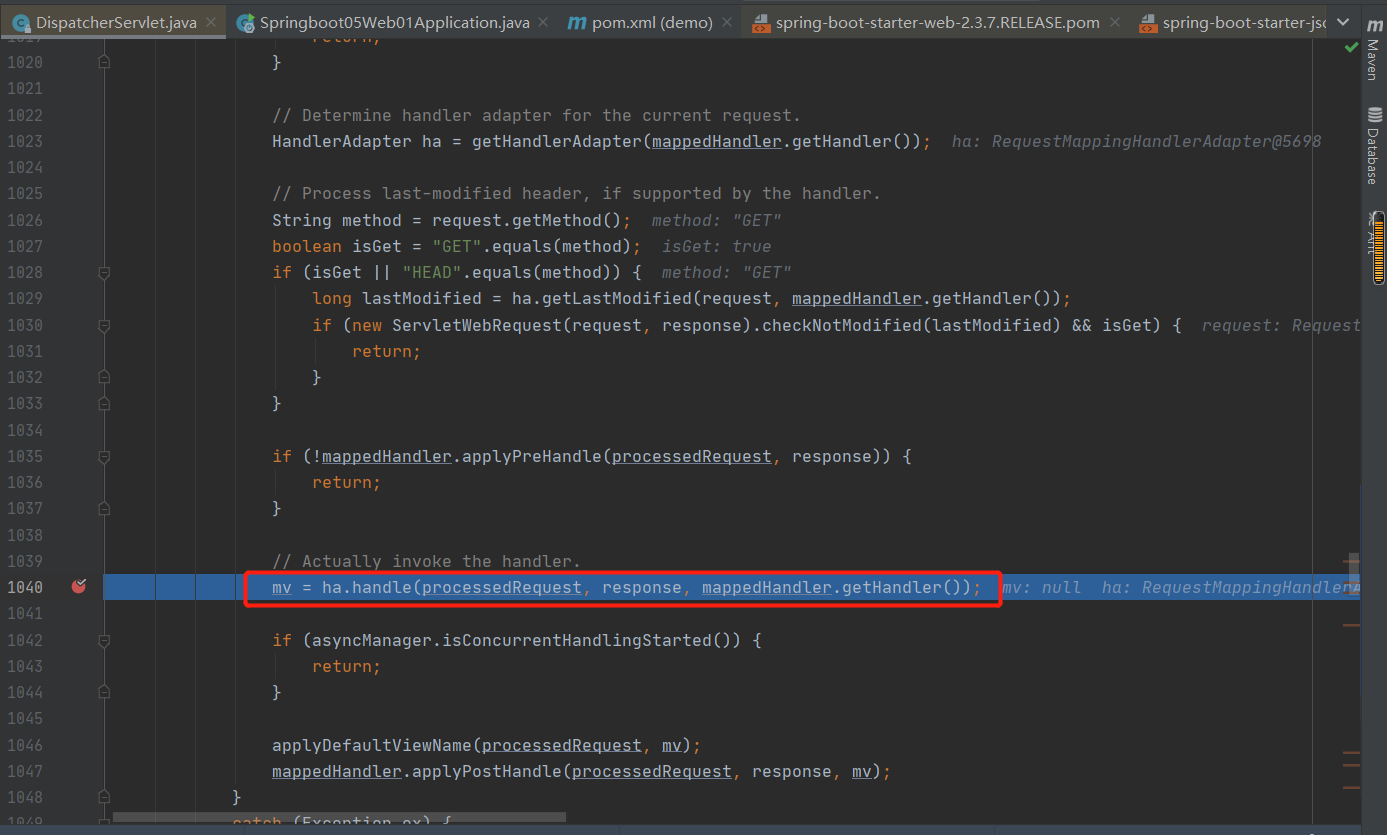Click Springboot05Web01Application runnable class icon
This screenshot has width=1387, height=835.
tap(245, 22)
